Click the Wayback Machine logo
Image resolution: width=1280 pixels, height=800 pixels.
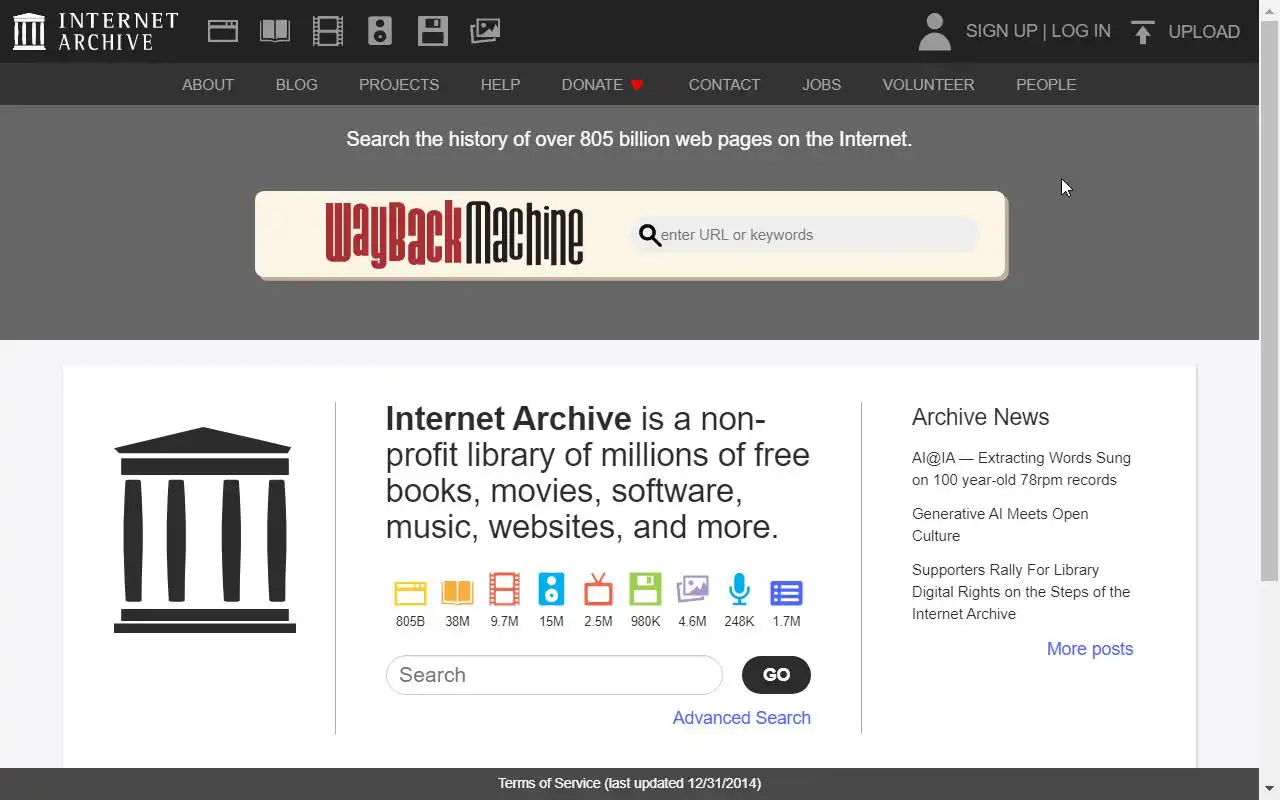pos(454,234)
